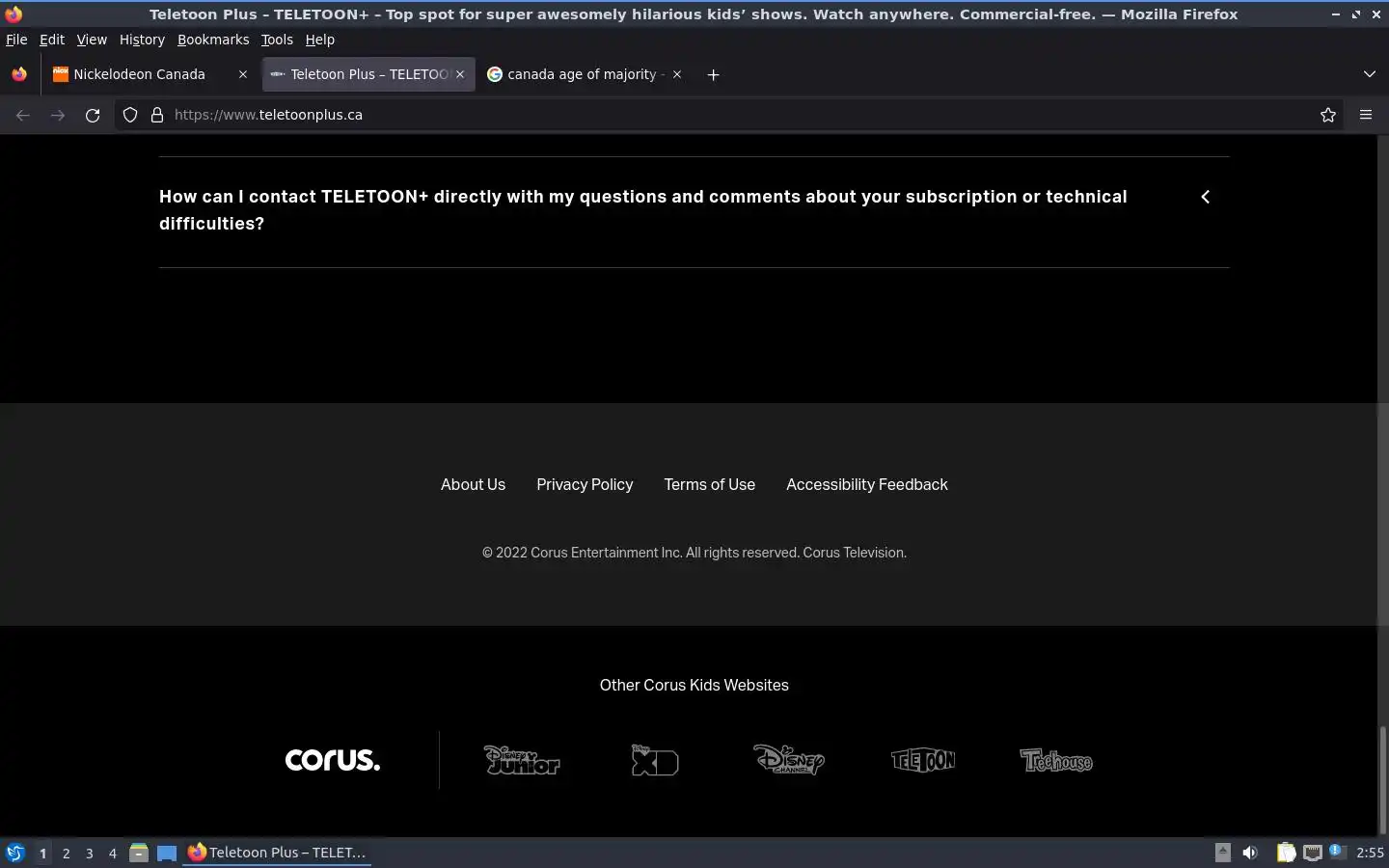Click the 2:55 clock
Viewport: 1389px width, 868px height.
1370,853
